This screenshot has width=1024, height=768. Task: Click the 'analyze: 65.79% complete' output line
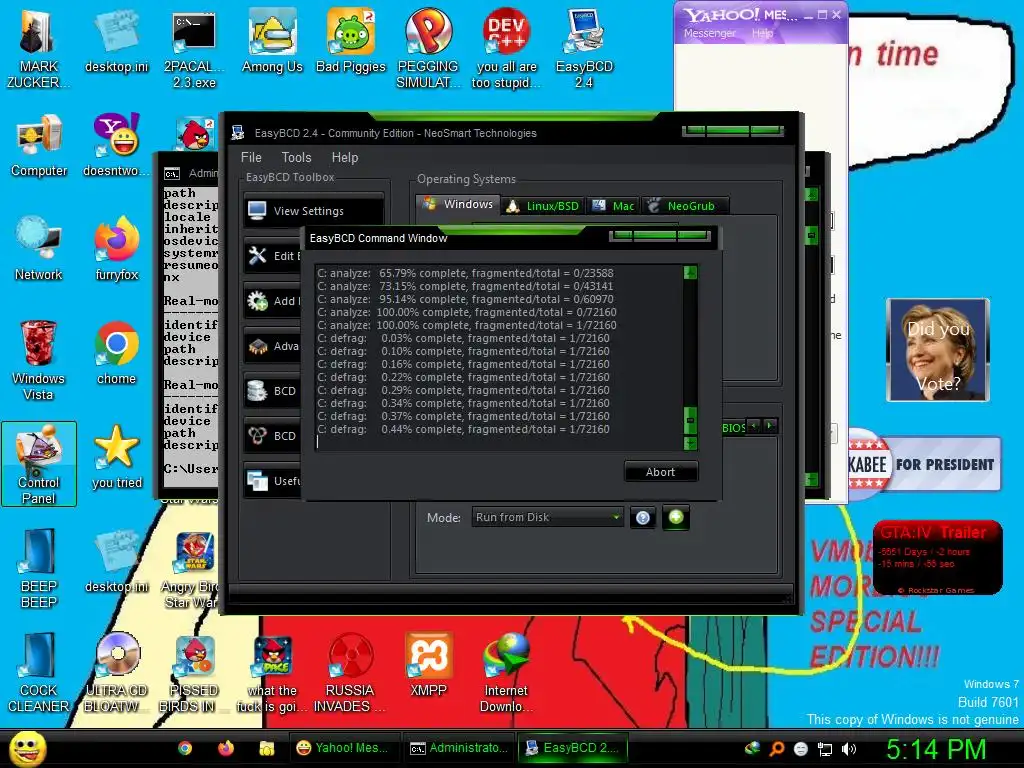[465, 273]
